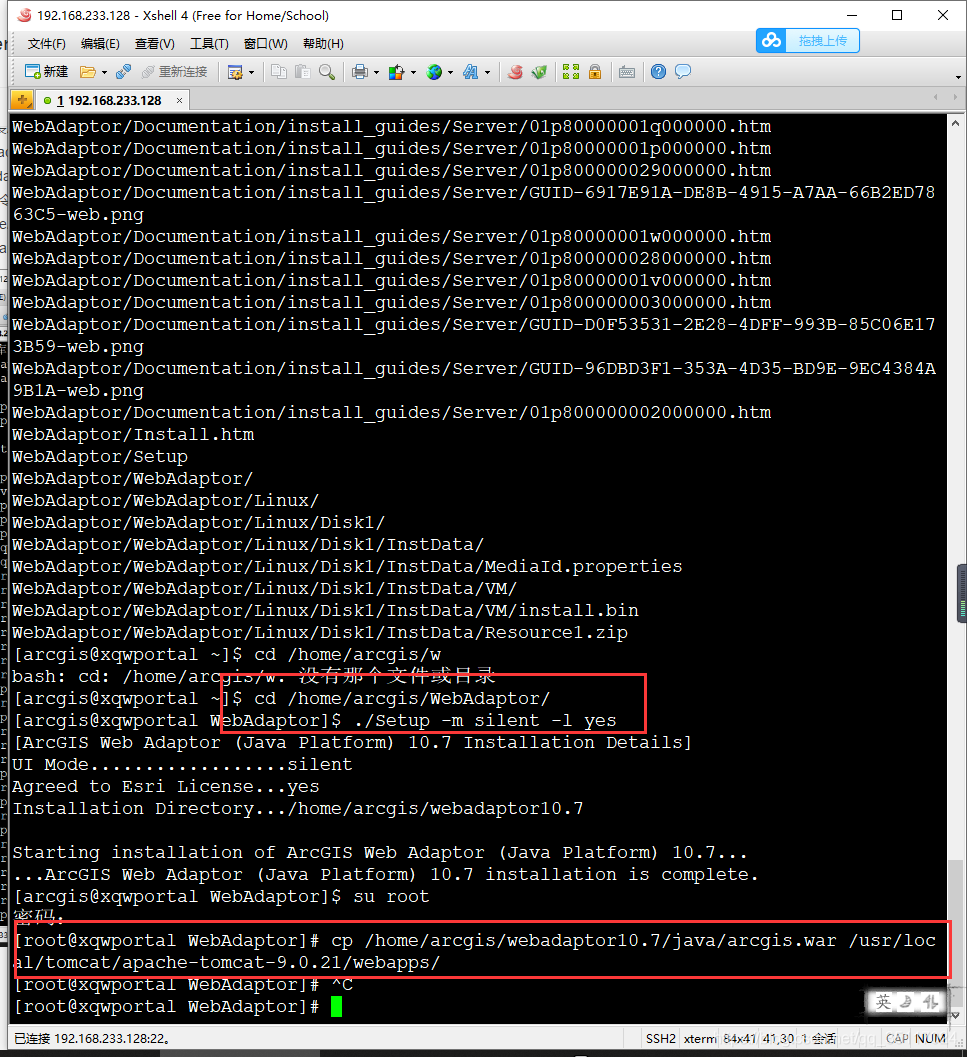
Task: Expand toolbar options arrow at far right
Action: 958,78
